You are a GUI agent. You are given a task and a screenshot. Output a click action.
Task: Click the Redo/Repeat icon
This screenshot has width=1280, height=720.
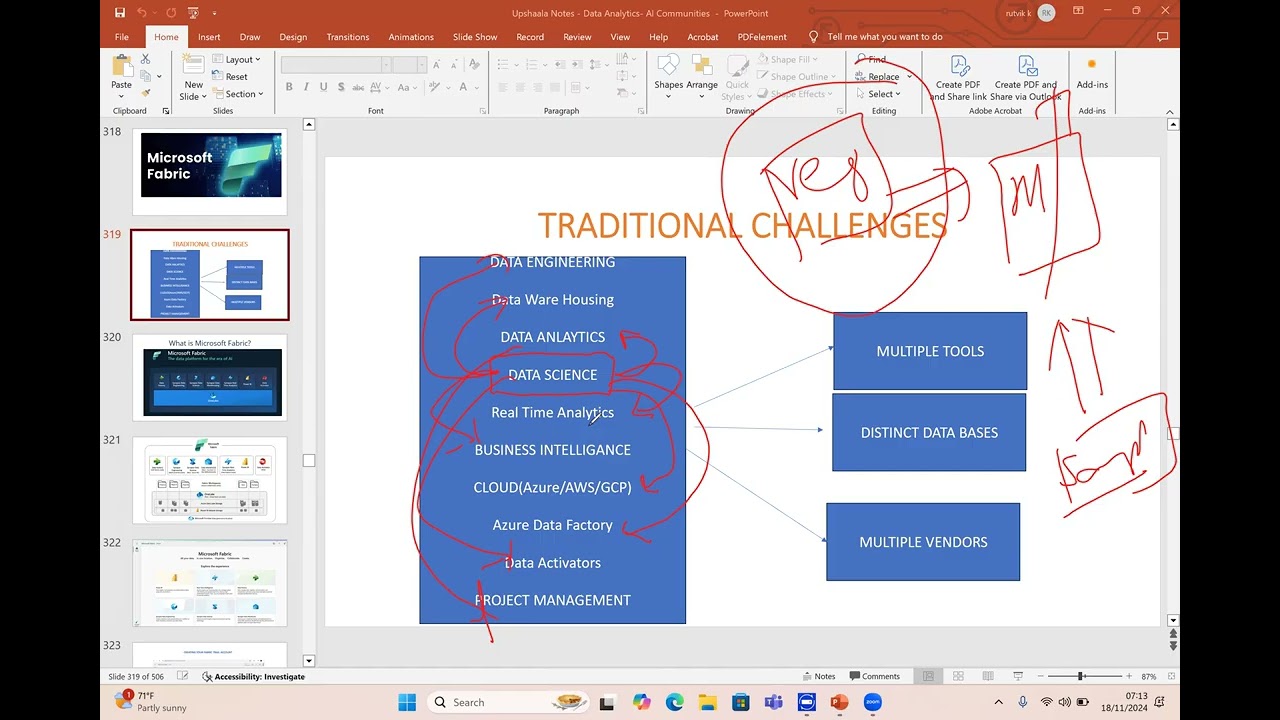point(169,13)
